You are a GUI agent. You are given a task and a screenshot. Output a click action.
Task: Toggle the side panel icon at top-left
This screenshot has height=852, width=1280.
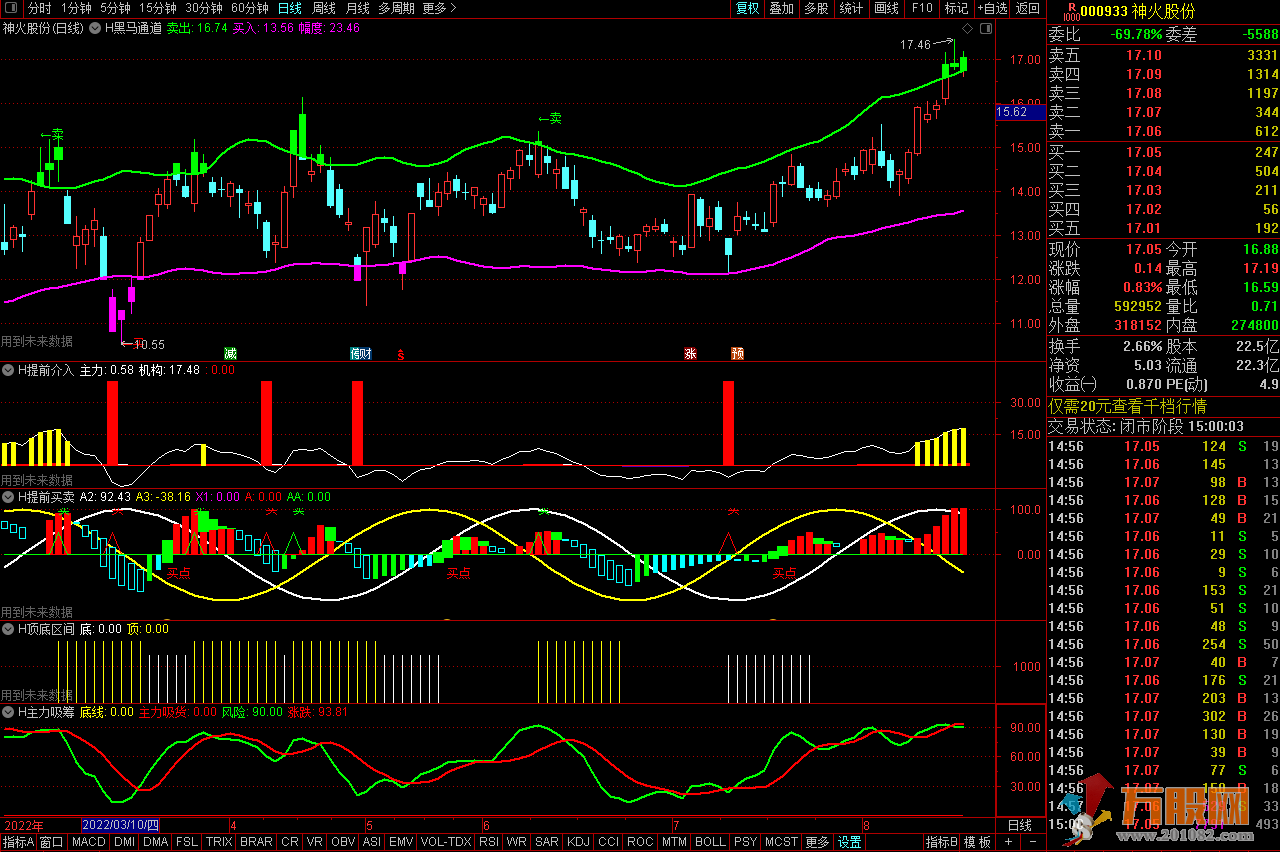point(11,8)
